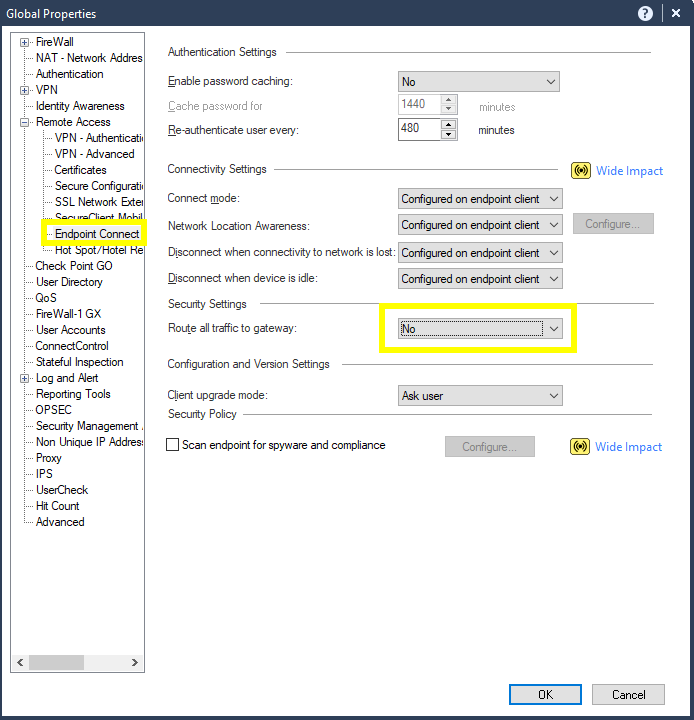This screenshot has height=720, width=694.
Task: Open the Enable password caching dropdown
Action: [479, 82]
